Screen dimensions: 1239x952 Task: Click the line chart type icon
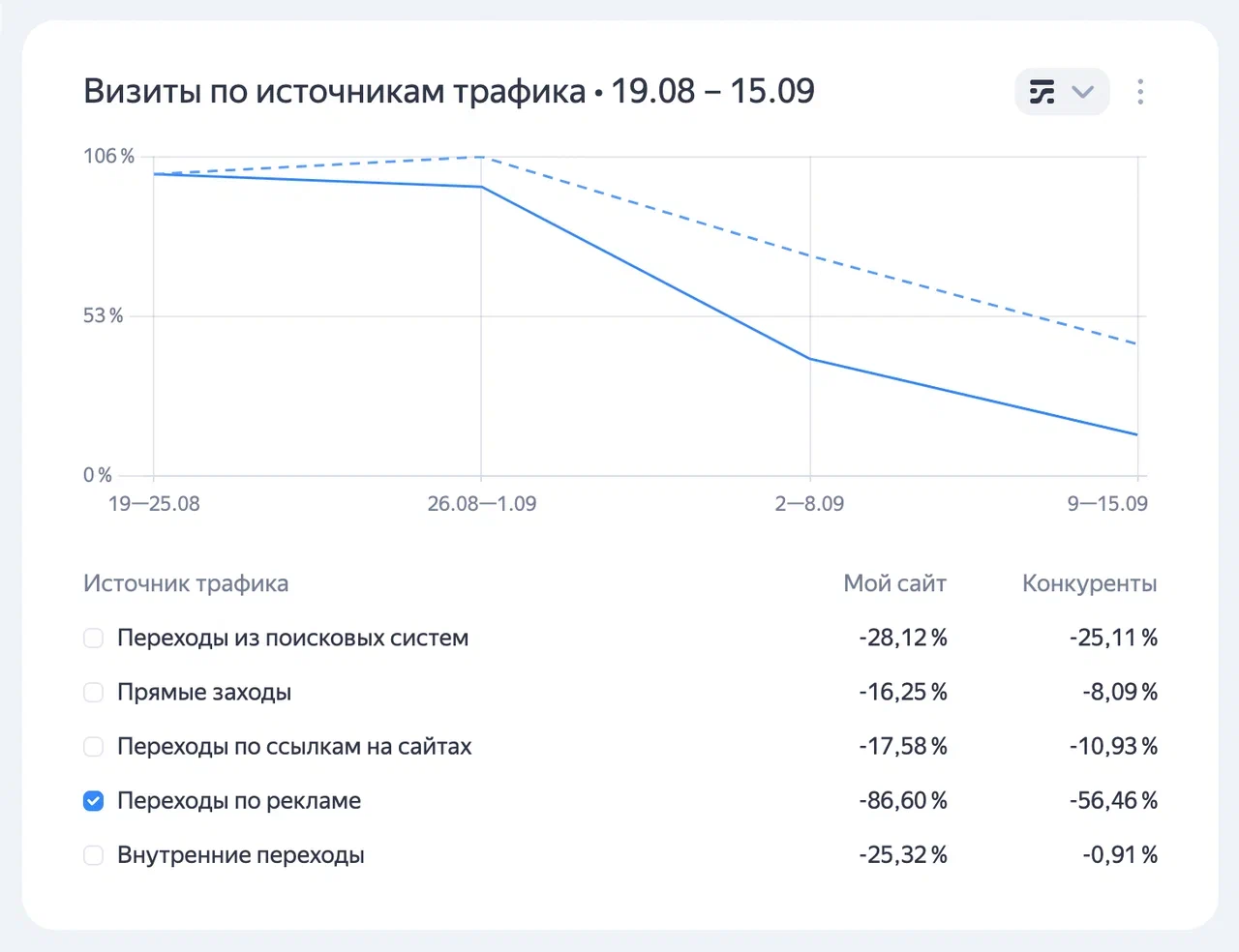pos(1042,92)
